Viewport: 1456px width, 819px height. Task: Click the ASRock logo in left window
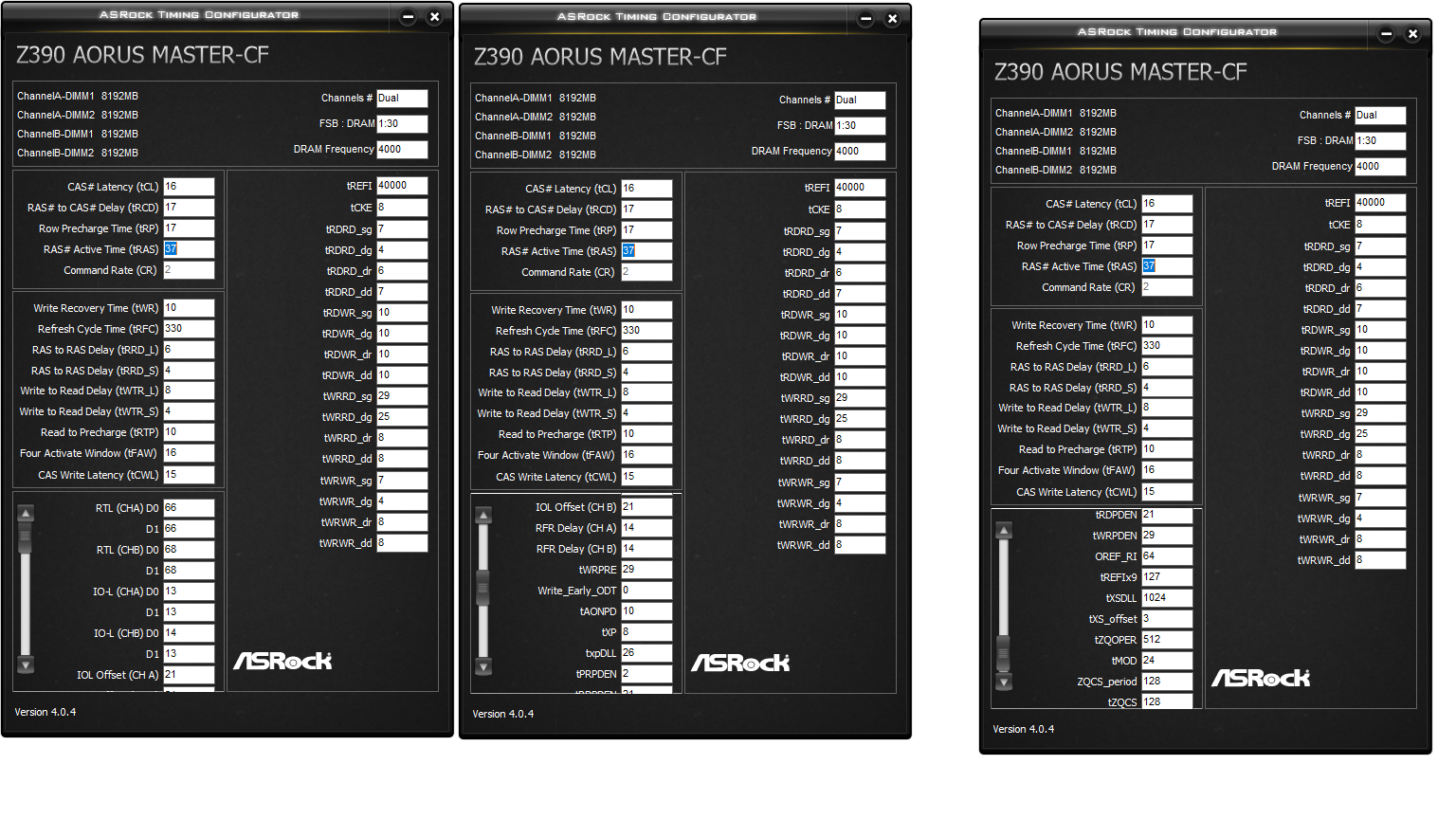(x=282, y=661)
